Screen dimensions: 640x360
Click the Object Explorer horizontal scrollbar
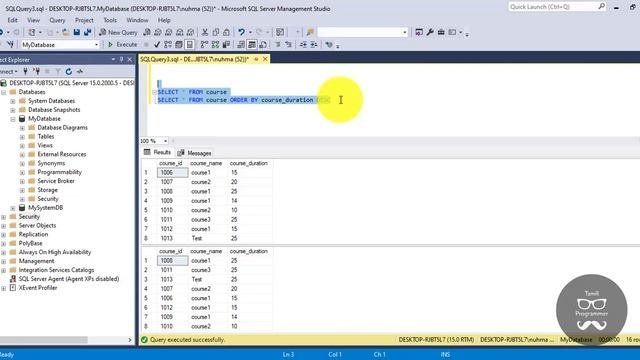pos(44,340)
